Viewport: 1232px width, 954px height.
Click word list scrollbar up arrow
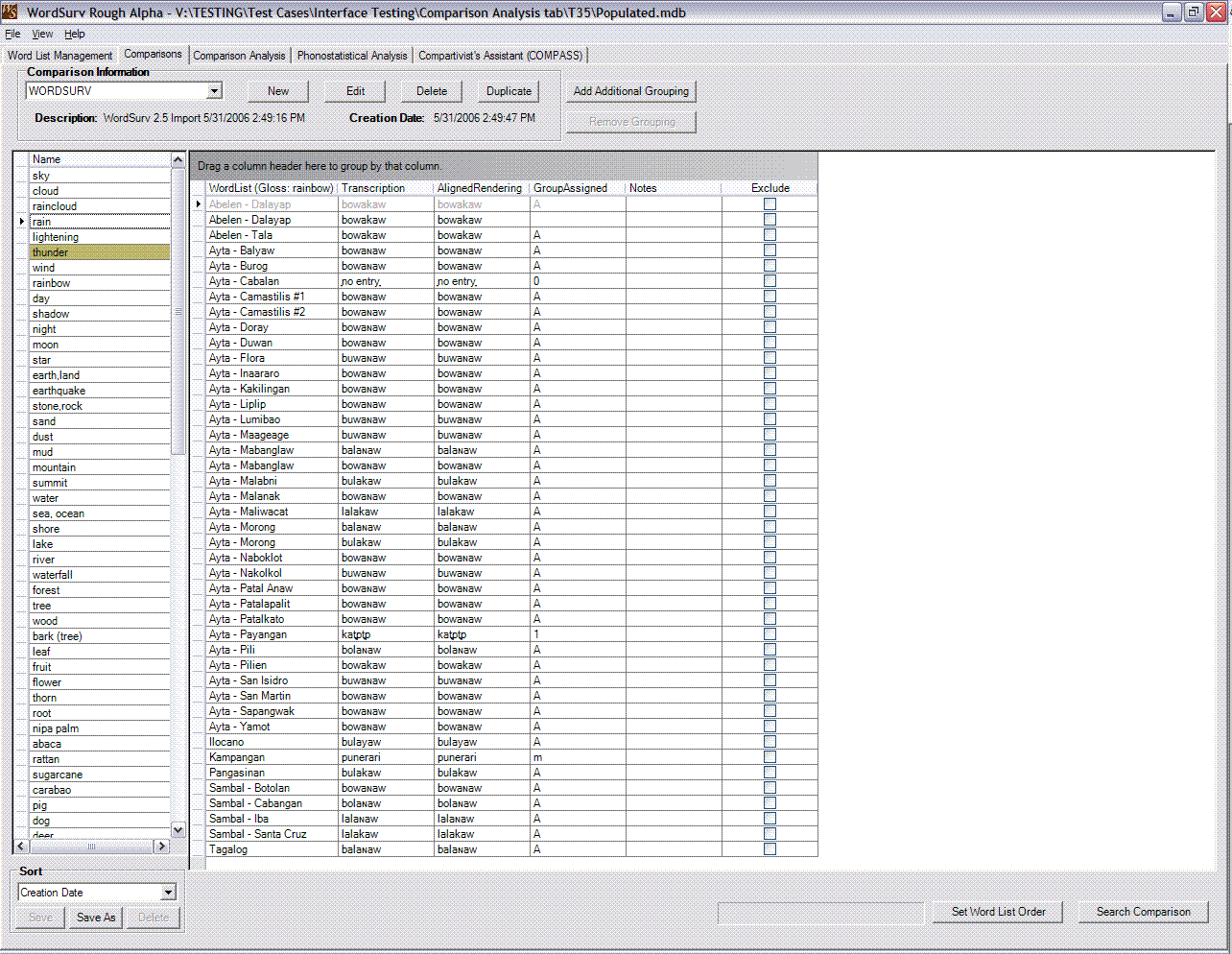click(x=178, y=159)
